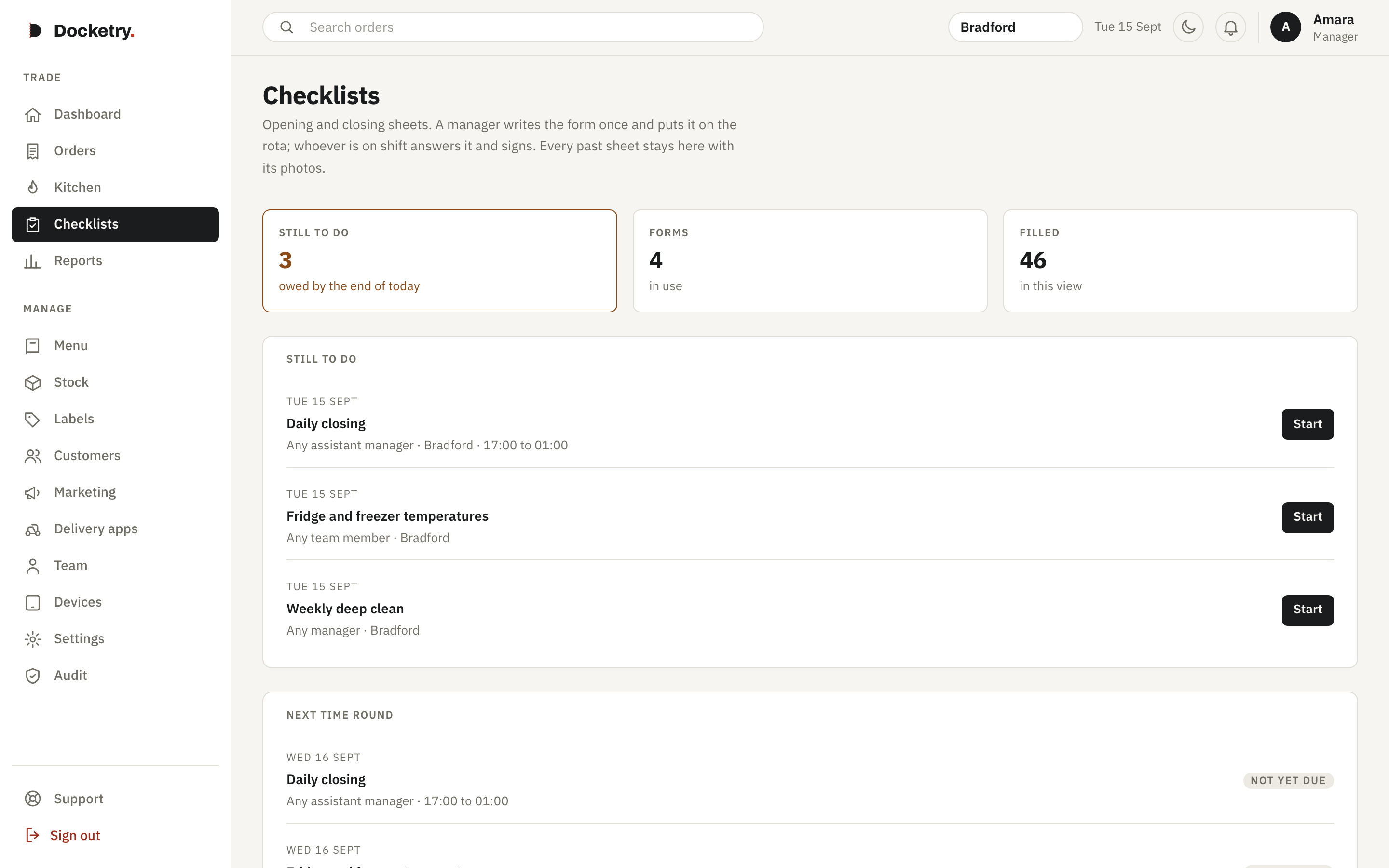Click the Docketry logo icon
Viewport: 1389px width, 868px height.
35,30
